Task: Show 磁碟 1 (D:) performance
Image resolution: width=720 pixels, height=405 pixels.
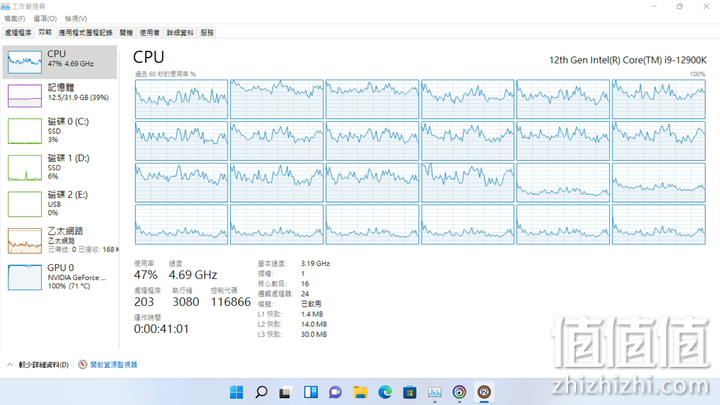Action: (60, 167)
